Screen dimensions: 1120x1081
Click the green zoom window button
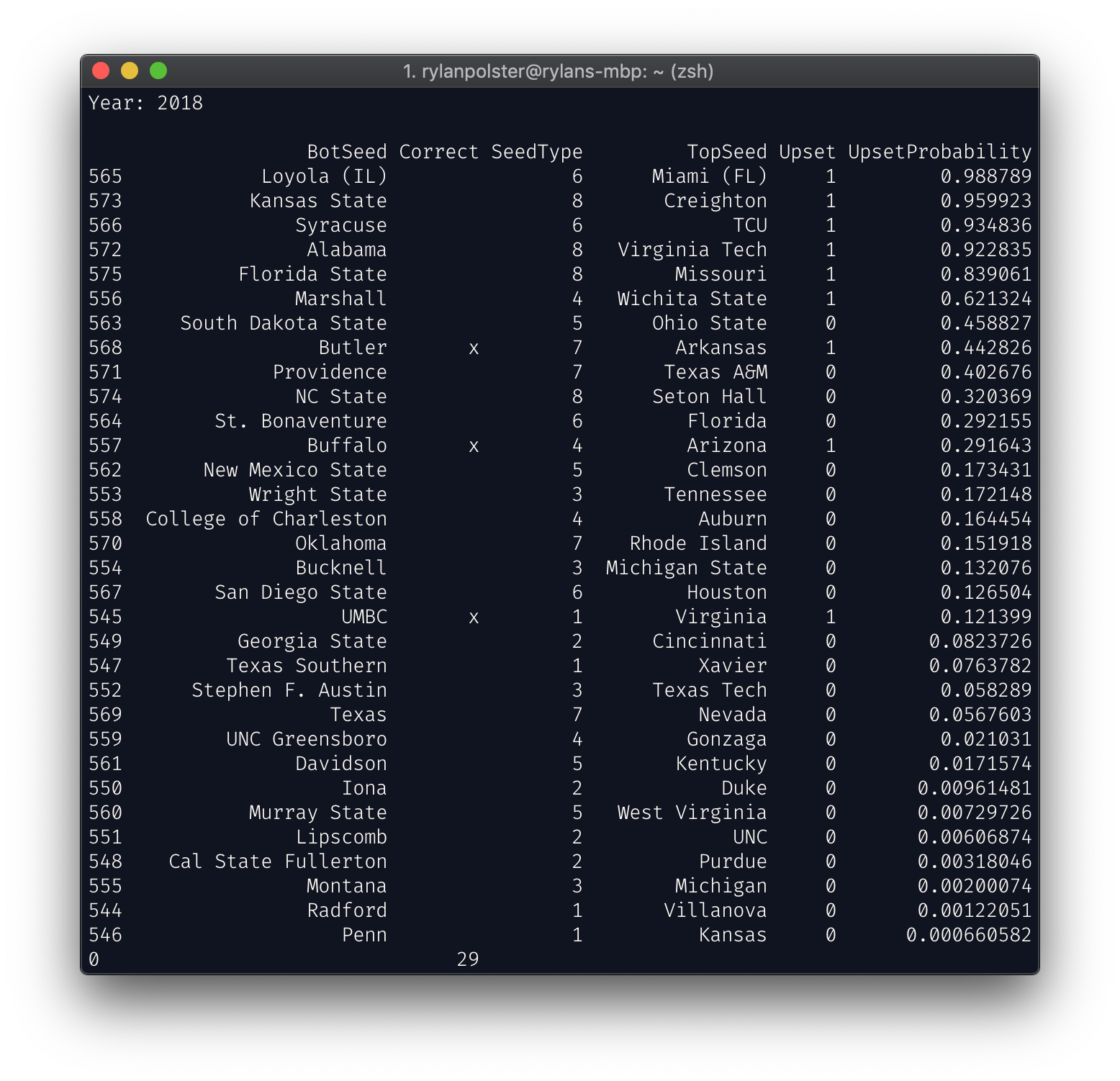click(158, 71)
